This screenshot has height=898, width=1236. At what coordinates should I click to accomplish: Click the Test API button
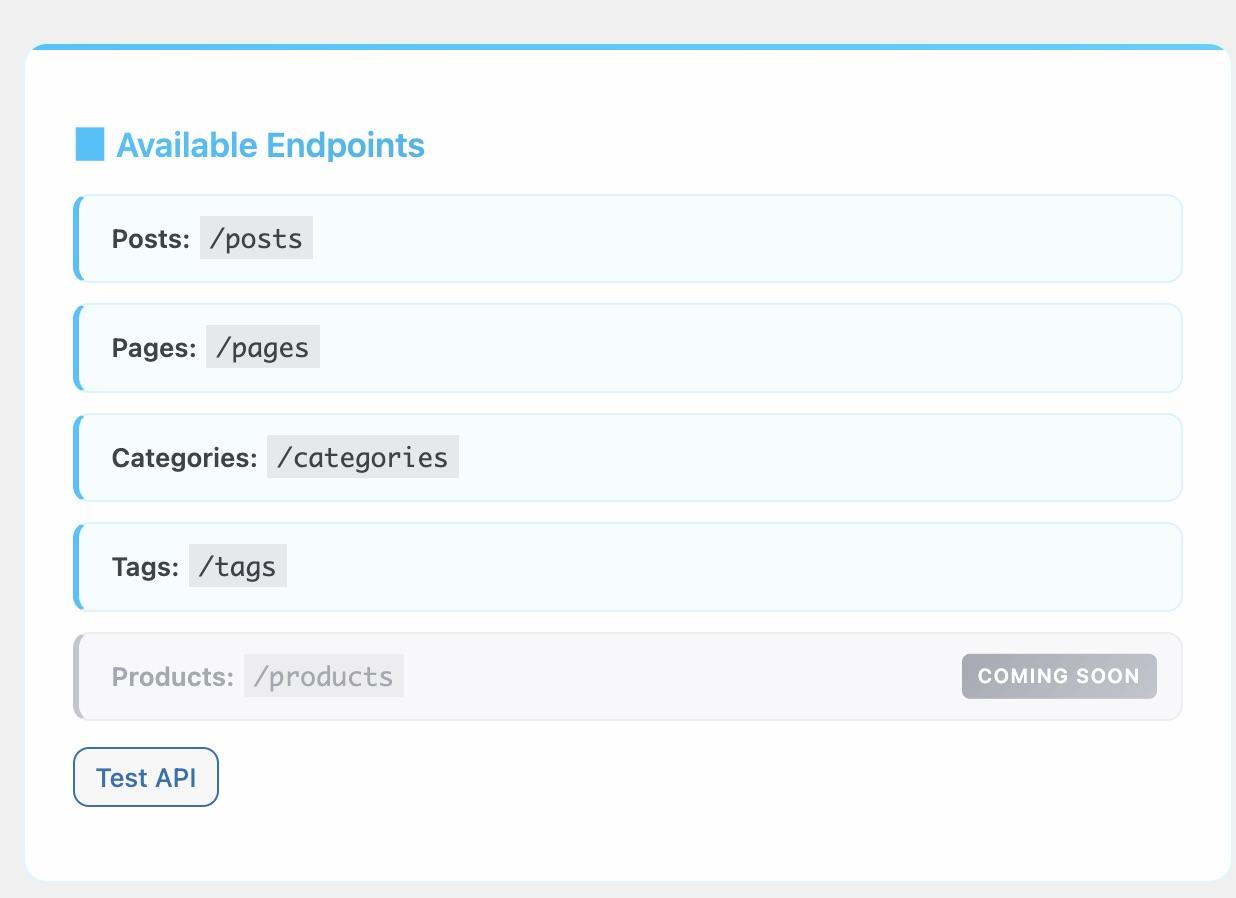[x=145, y=777]
